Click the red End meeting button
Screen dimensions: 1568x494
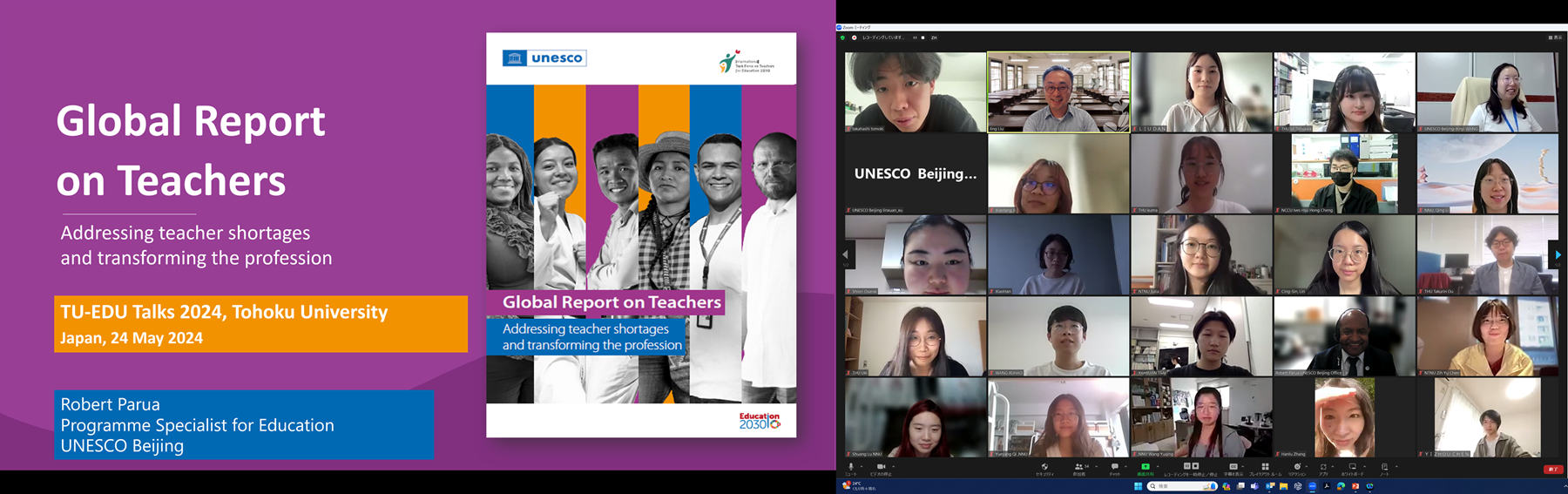click(1553, 469)
